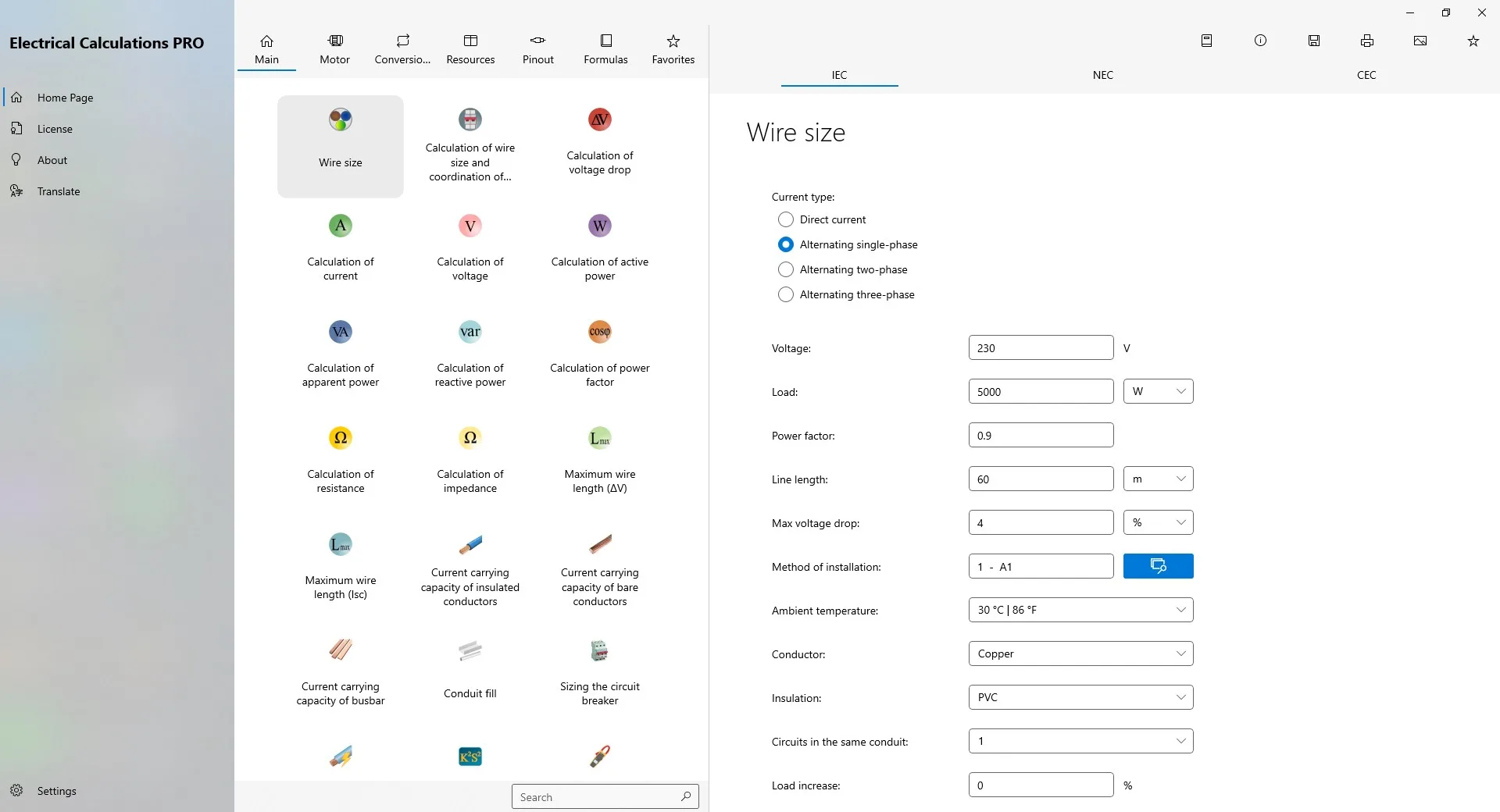
Task: Click the save icon in top toolbar
Action: click(x=1314, y=41)
